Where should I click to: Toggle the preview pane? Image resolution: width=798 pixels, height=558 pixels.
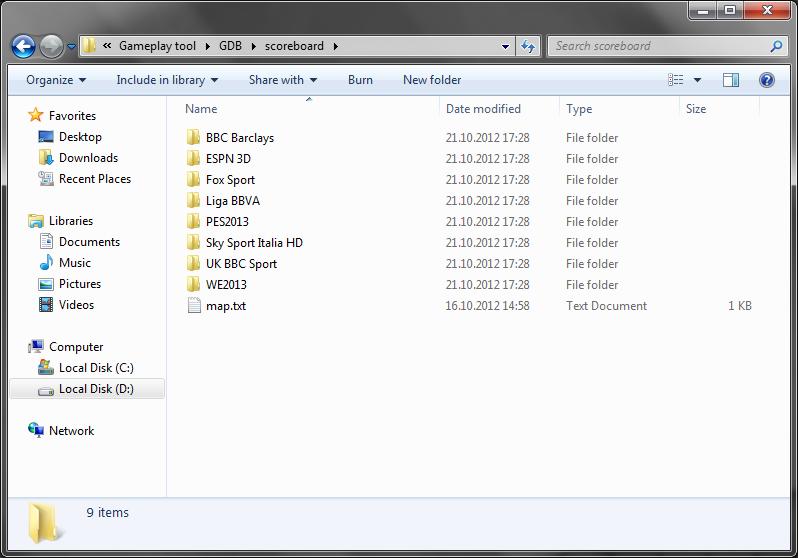(x=731, y=80)
